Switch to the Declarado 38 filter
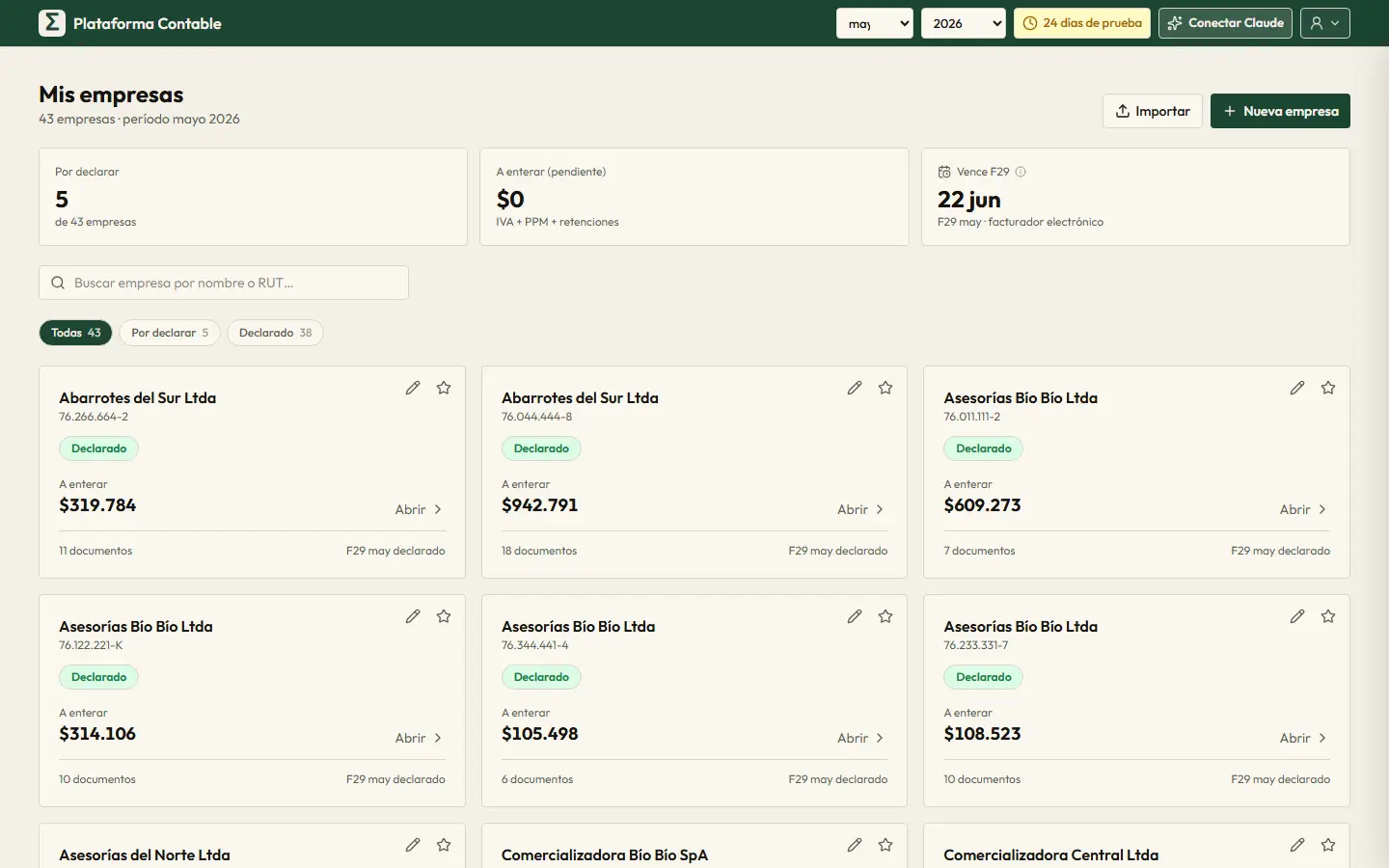The height and width of the screenshot is (868, 1389). pyautogui.click(x=275, y=333)
